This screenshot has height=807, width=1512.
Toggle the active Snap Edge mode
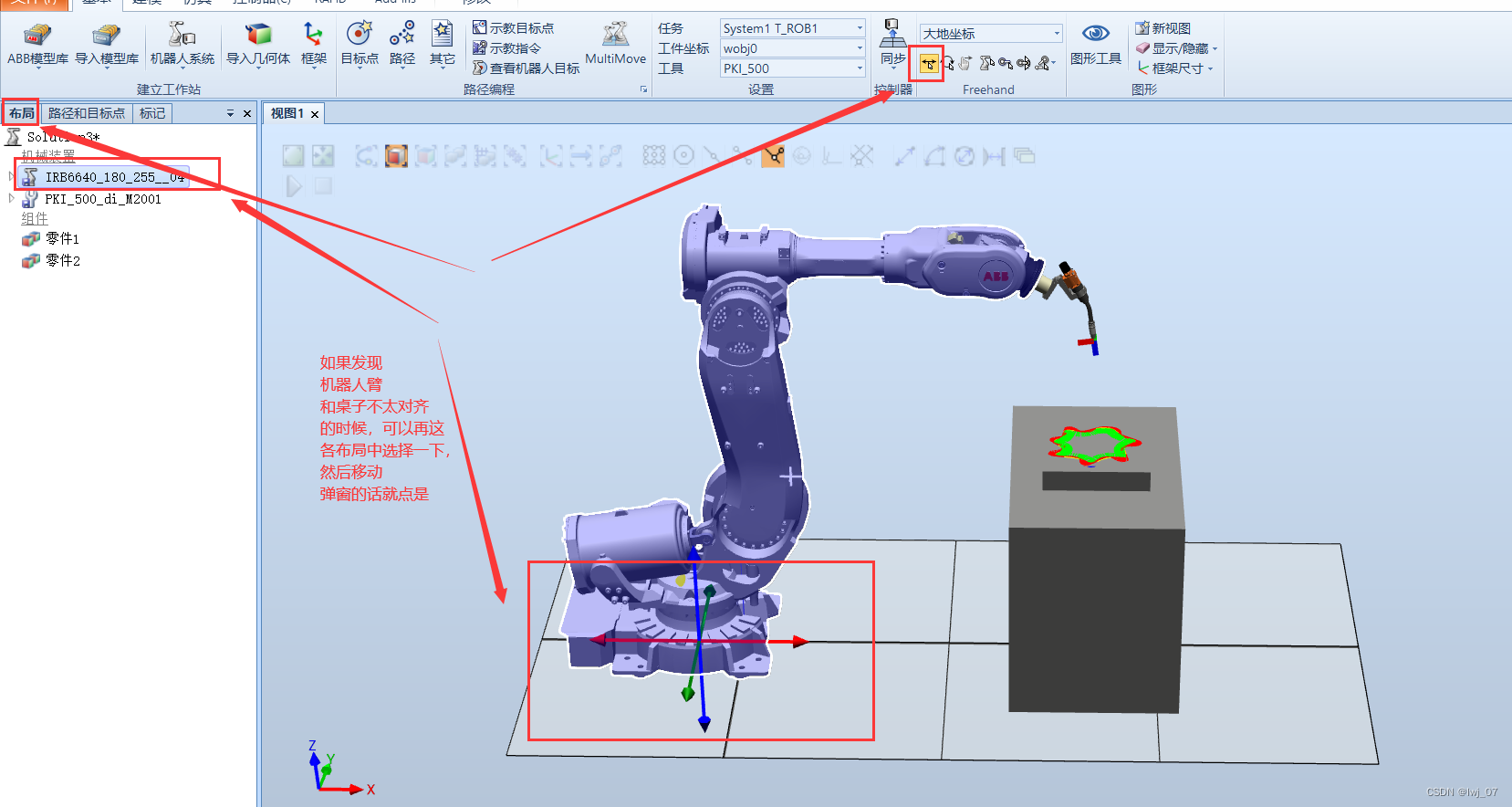(x=773, y=156)
